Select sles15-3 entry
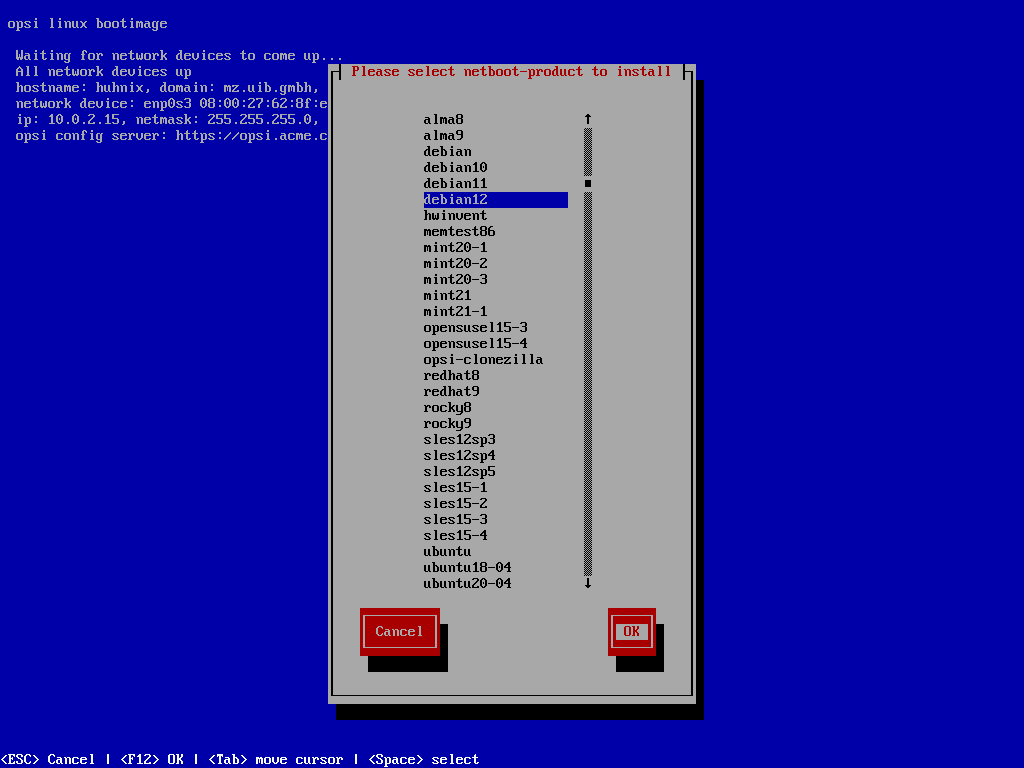1024x768 pixels. tap(496, 519)
